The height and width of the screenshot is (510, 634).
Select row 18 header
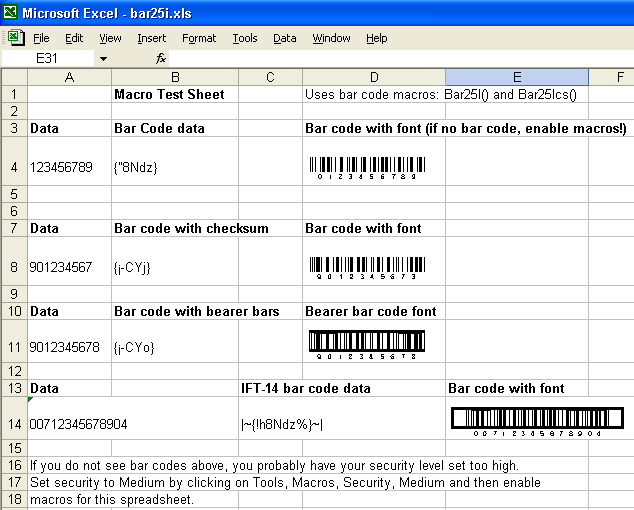pos(14,499)
